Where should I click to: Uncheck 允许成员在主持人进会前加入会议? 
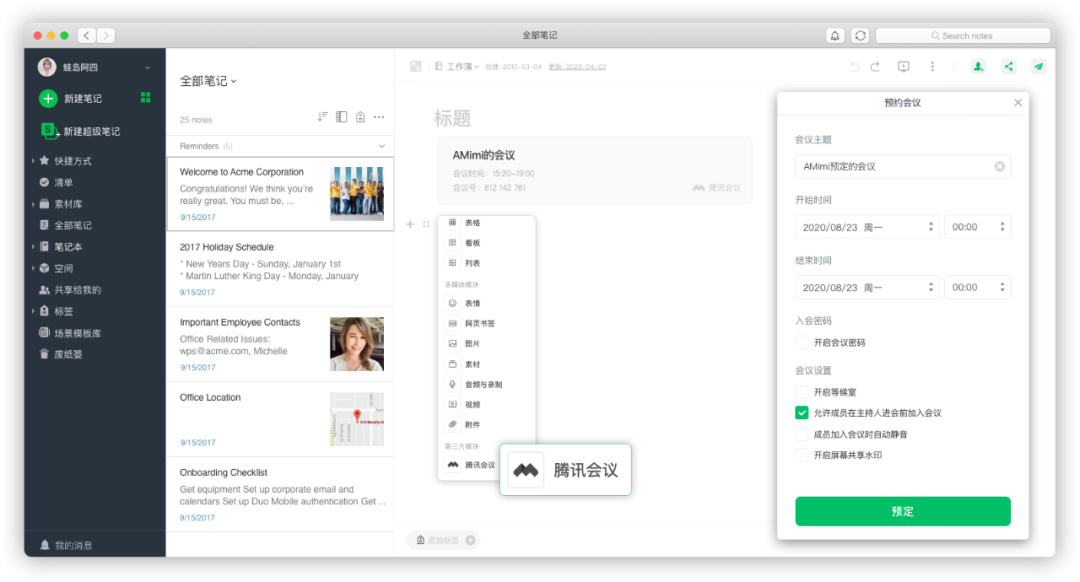pos(802,413)
